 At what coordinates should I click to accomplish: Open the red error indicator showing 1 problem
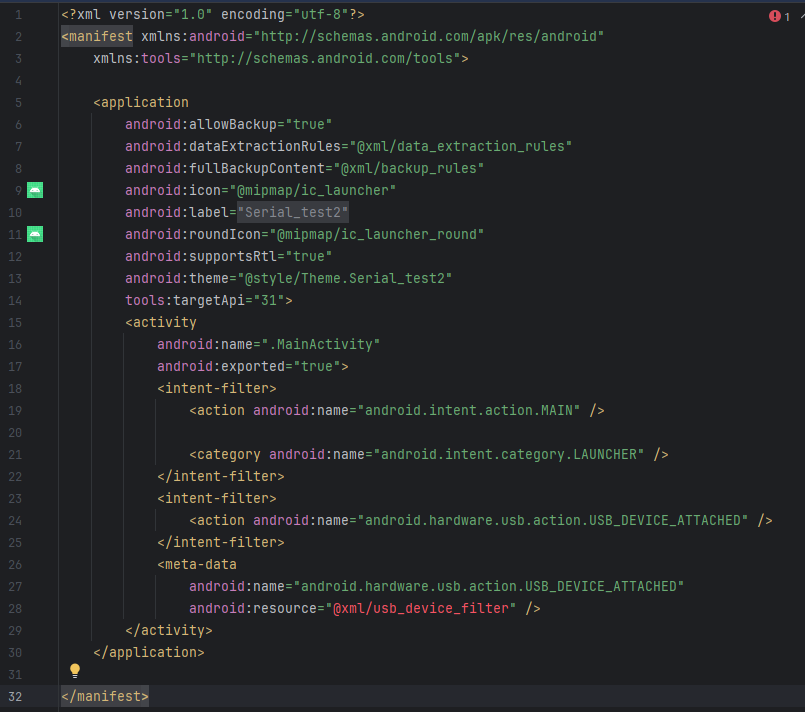click(x=779, y=16)
